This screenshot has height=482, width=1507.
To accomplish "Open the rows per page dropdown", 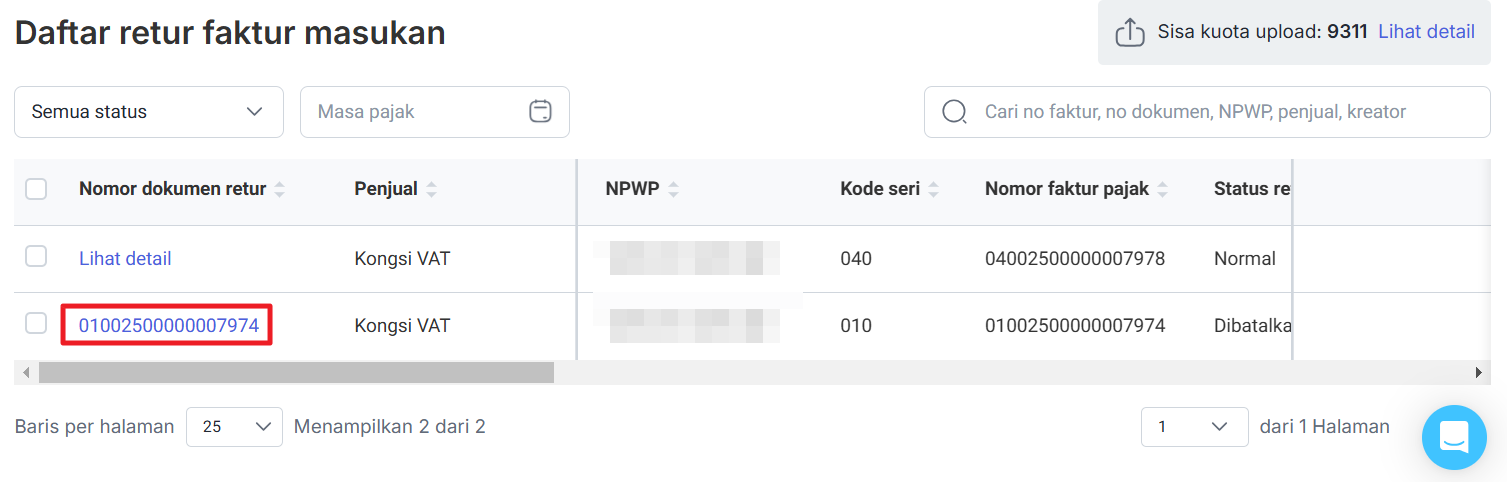I will [x=234, y=427].
